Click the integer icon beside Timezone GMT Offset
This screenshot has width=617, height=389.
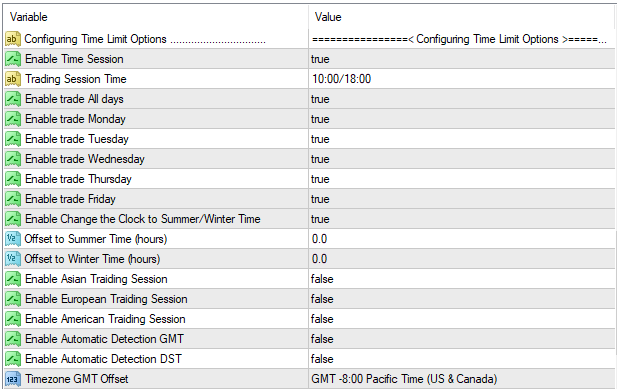13,379
